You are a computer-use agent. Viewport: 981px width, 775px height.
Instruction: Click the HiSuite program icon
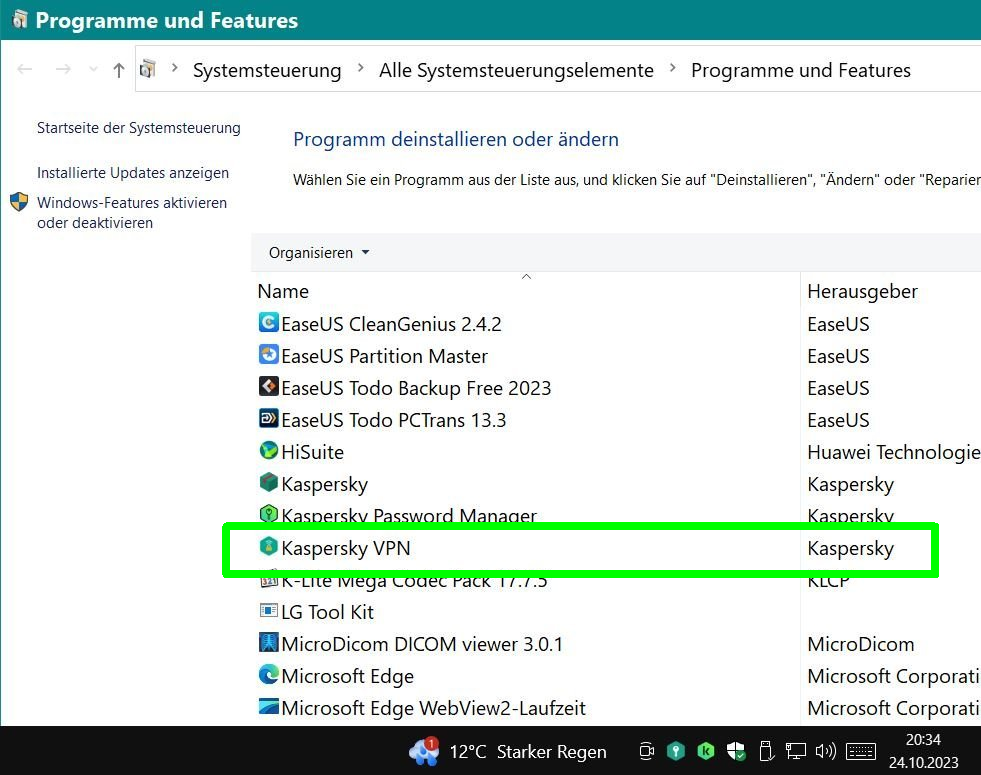click(x=268, y=450)
